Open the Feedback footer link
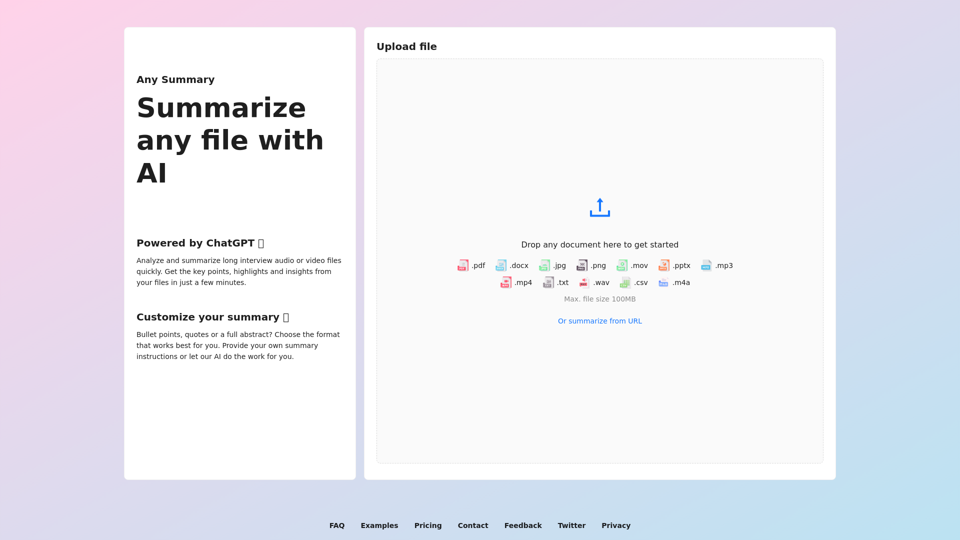The width and height of the screenshot is (960, 540). tap(523, 525)
